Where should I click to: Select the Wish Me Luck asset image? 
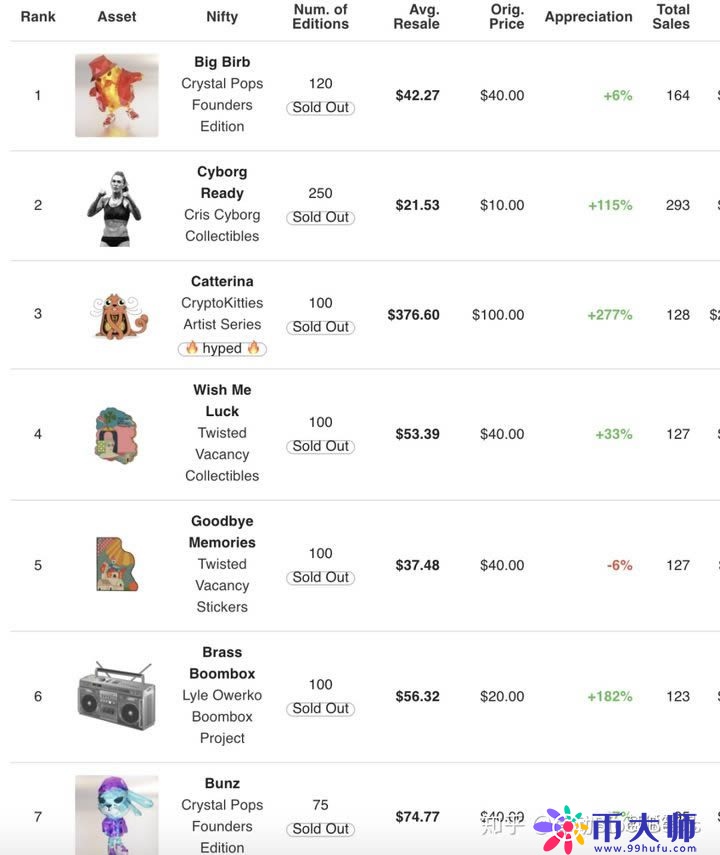point(116,434)
